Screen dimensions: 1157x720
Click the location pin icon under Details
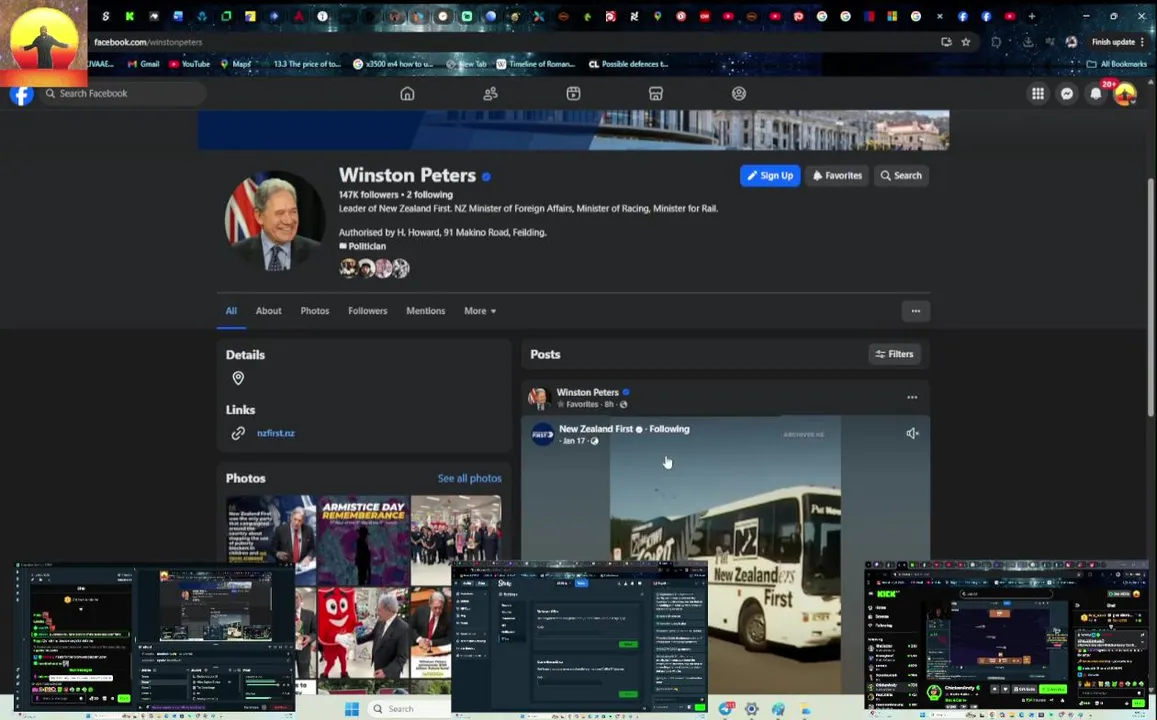click(x=238, y=378)
